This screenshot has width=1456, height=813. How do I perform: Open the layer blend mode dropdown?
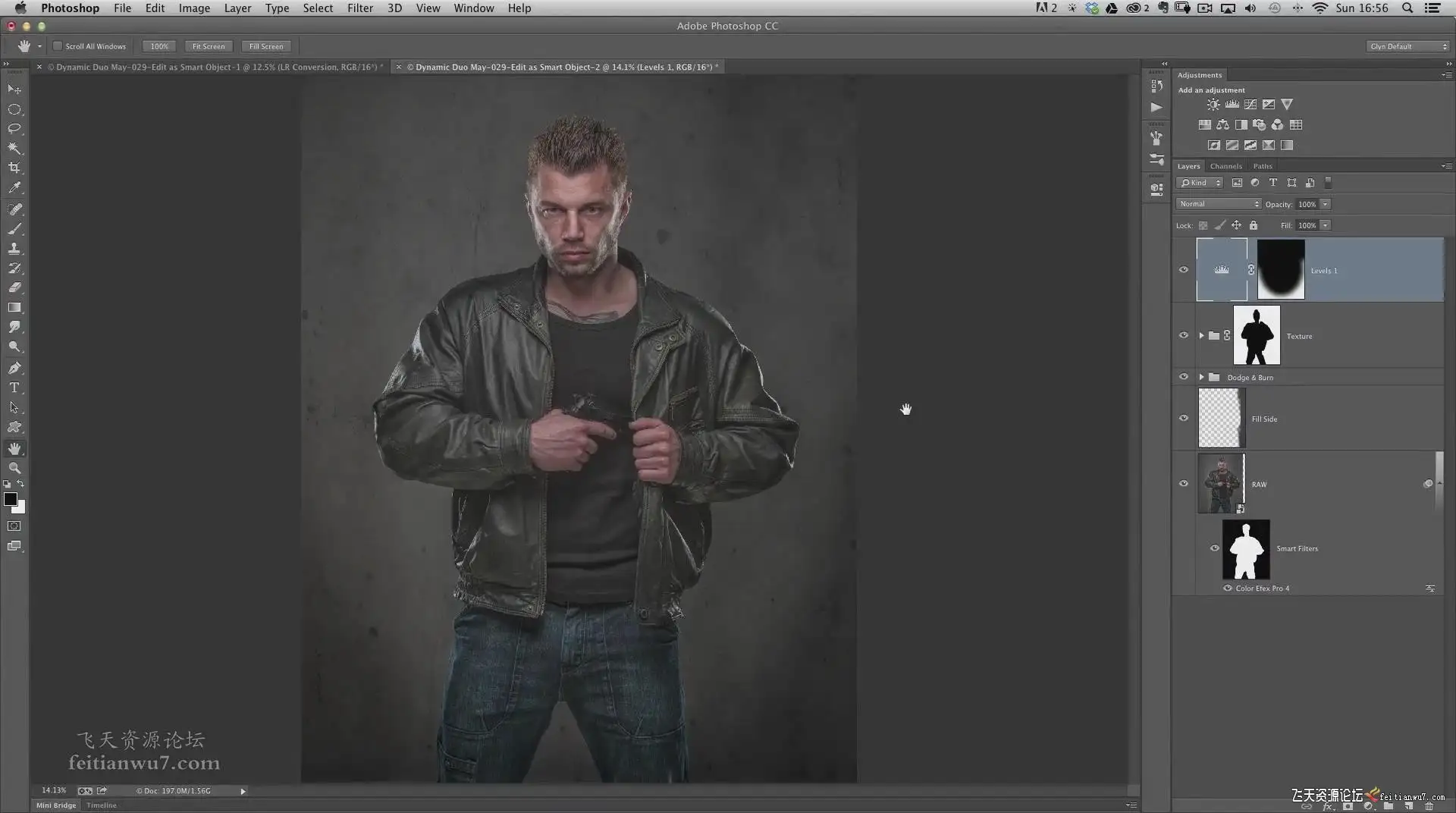[x=1219, y=204]
